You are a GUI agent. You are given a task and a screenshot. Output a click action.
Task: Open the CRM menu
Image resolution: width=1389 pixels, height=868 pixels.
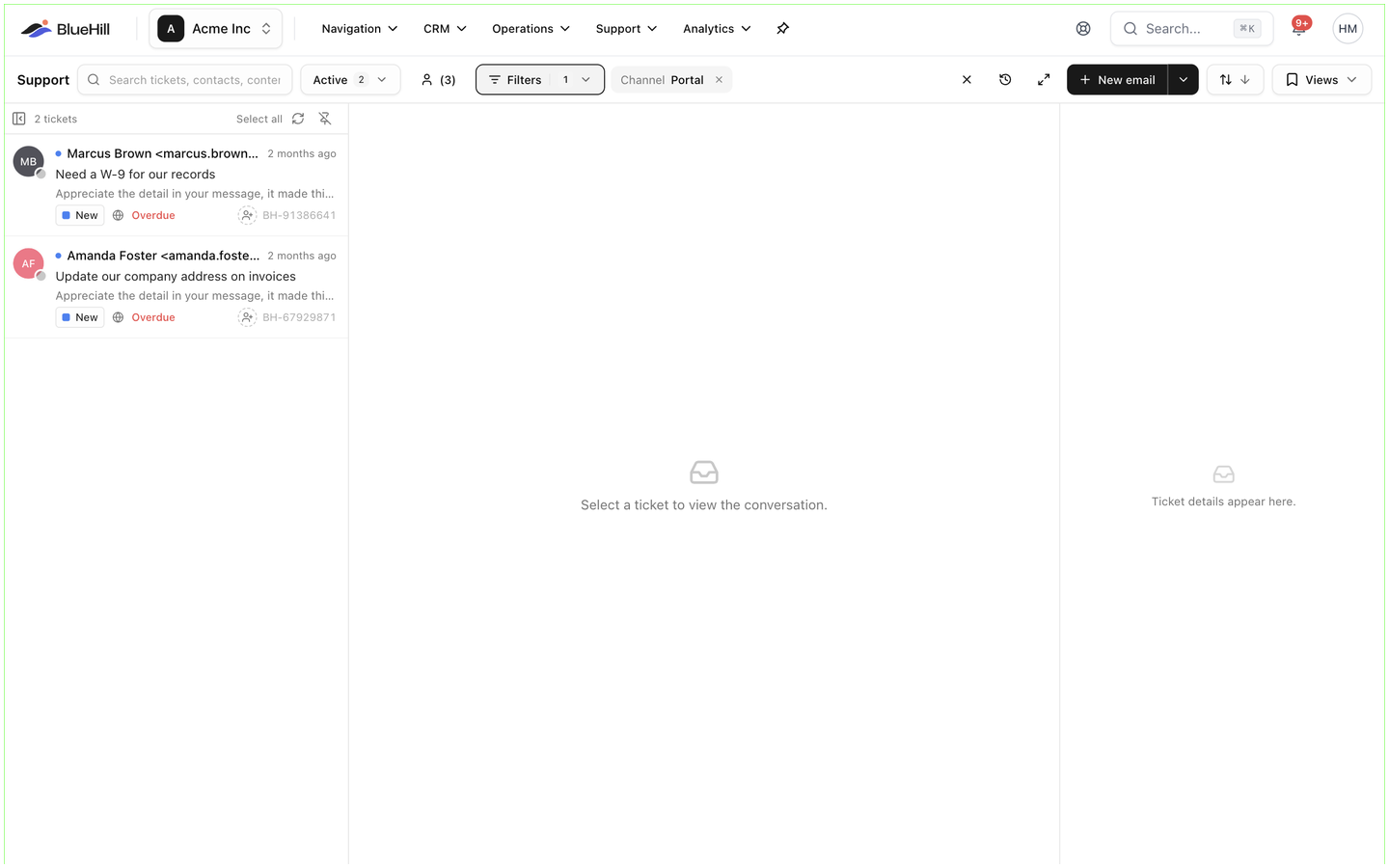coord(446,29)
